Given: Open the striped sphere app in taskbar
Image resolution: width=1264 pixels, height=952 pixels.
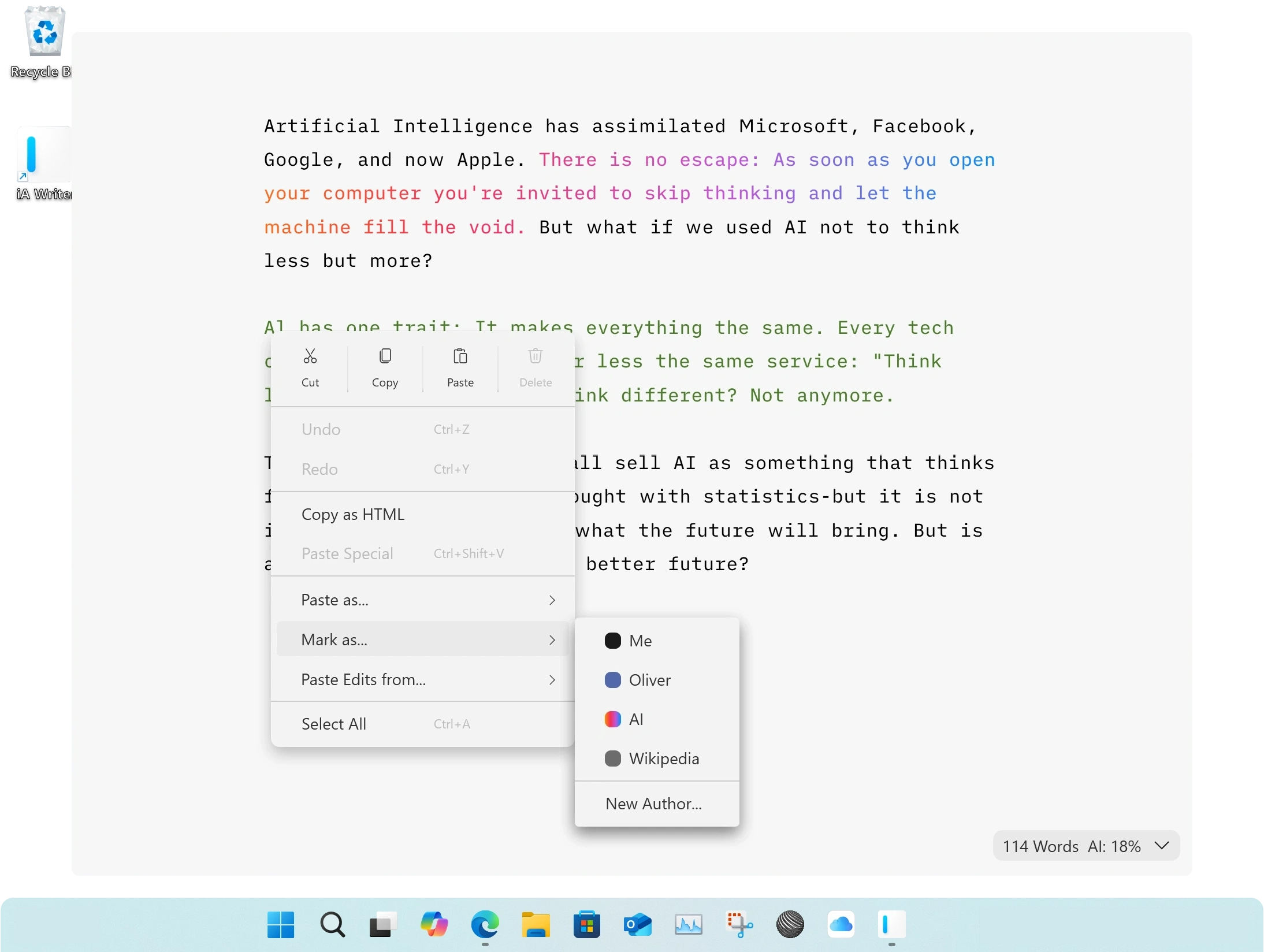Looking at the screenshot, I should (x=790, y=925).
